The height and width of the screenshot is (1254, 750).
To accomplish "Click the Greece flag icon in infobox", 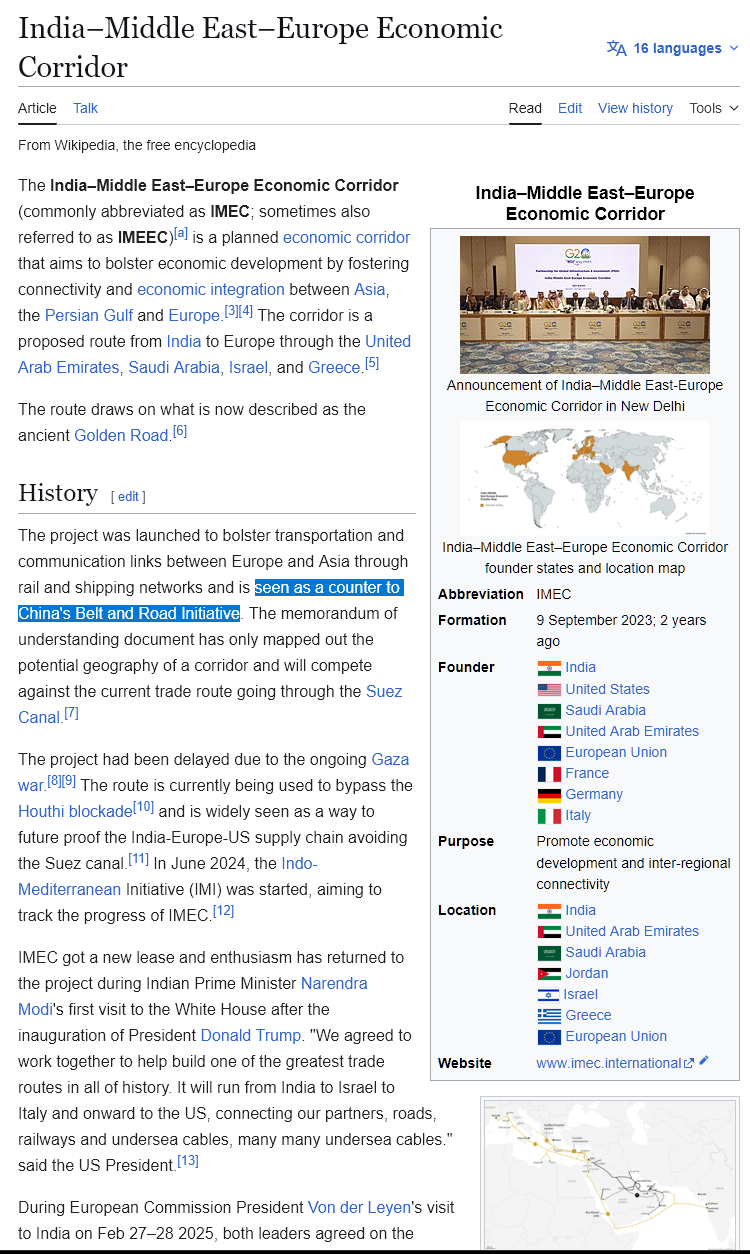I will tap(549, 1015).
